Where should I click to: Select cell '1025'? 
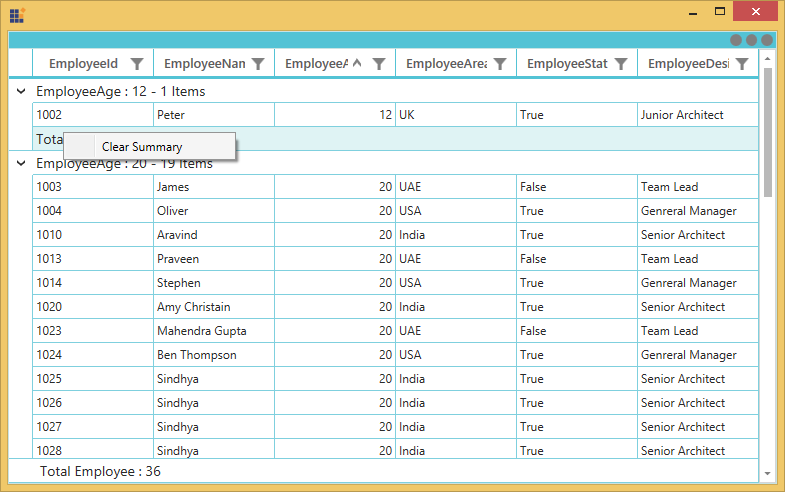[x=93, y=379]
